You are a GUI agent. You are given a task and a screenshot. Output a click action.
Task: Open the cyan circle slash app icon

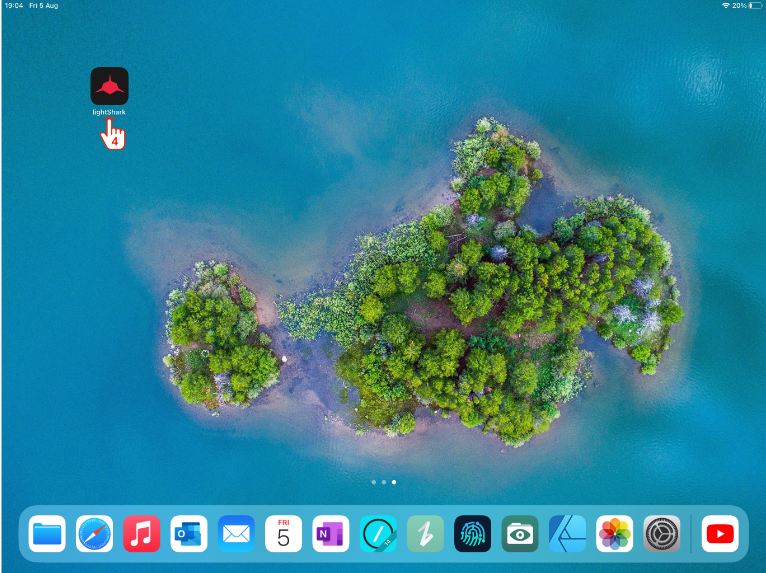pos(378,533)
